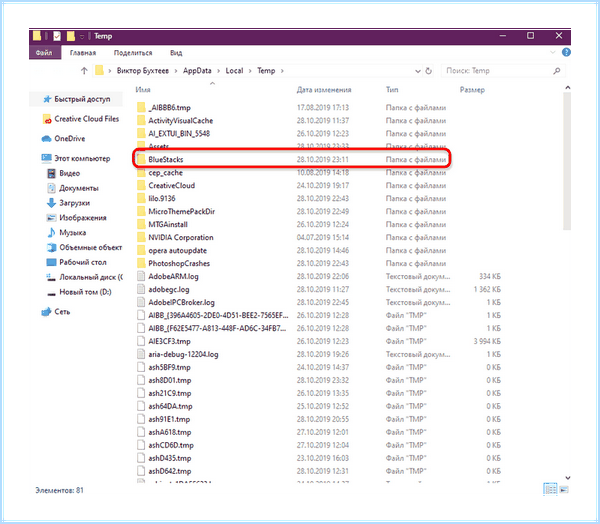Click the Музыка note icon

click(51, 232)
